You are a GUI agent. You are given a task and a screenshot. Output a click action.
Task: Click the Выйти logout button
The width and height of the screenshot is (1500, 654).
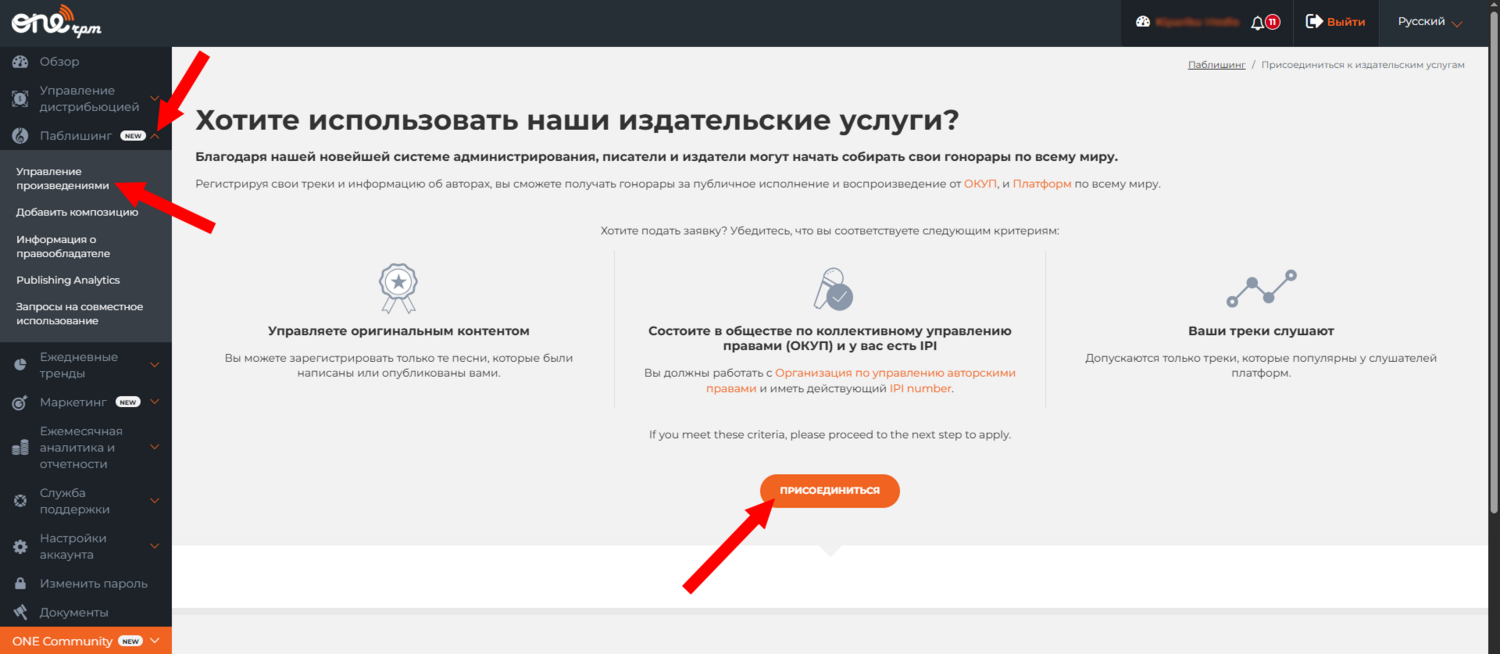tap(1336, 22)
